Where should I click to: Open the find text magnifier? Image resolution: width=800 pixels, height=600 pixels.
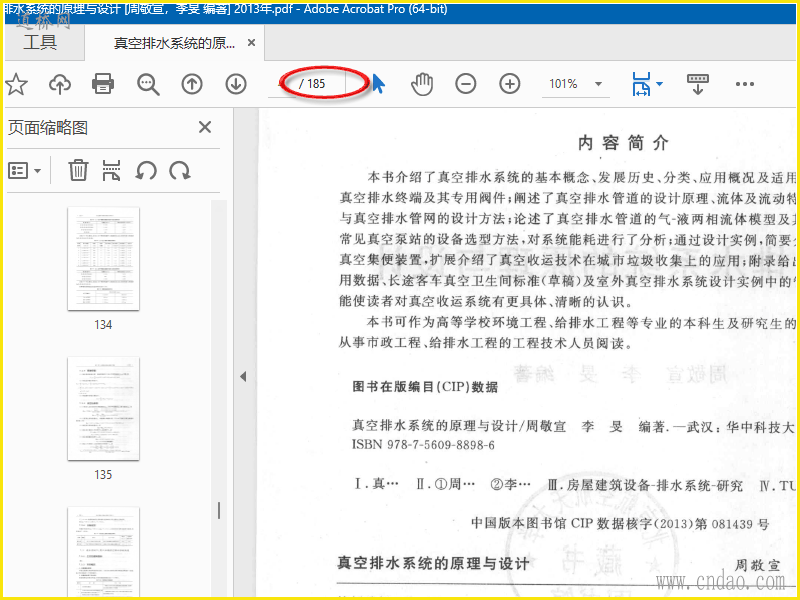point(148,84)
